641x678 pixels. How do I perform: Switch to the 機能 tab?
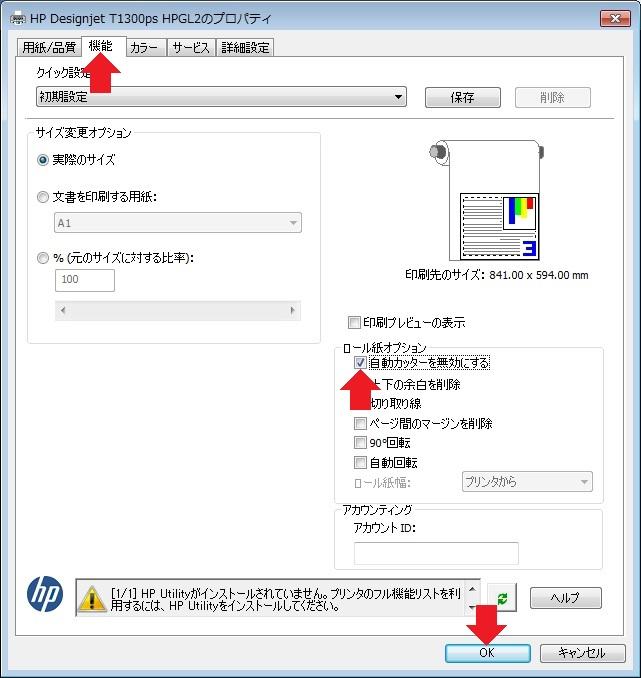(x=103, y=46)
